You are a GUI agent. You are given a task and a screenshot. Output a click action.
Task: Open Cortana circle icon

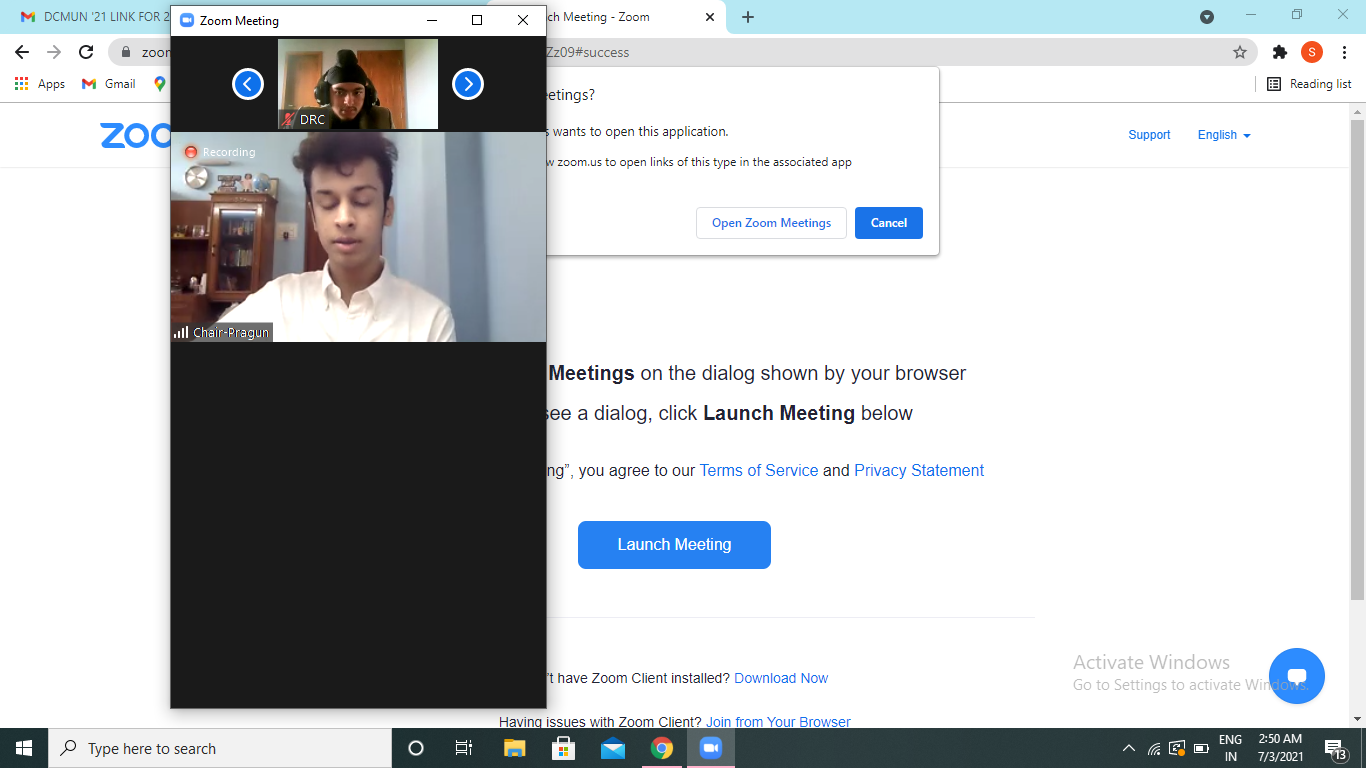coord(416,748)
